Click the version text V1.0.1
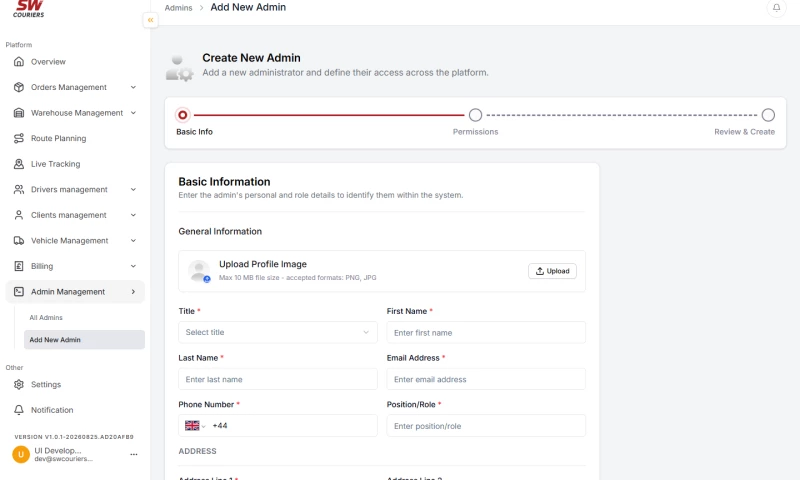 pyautogui.click(x=74, y=437)
